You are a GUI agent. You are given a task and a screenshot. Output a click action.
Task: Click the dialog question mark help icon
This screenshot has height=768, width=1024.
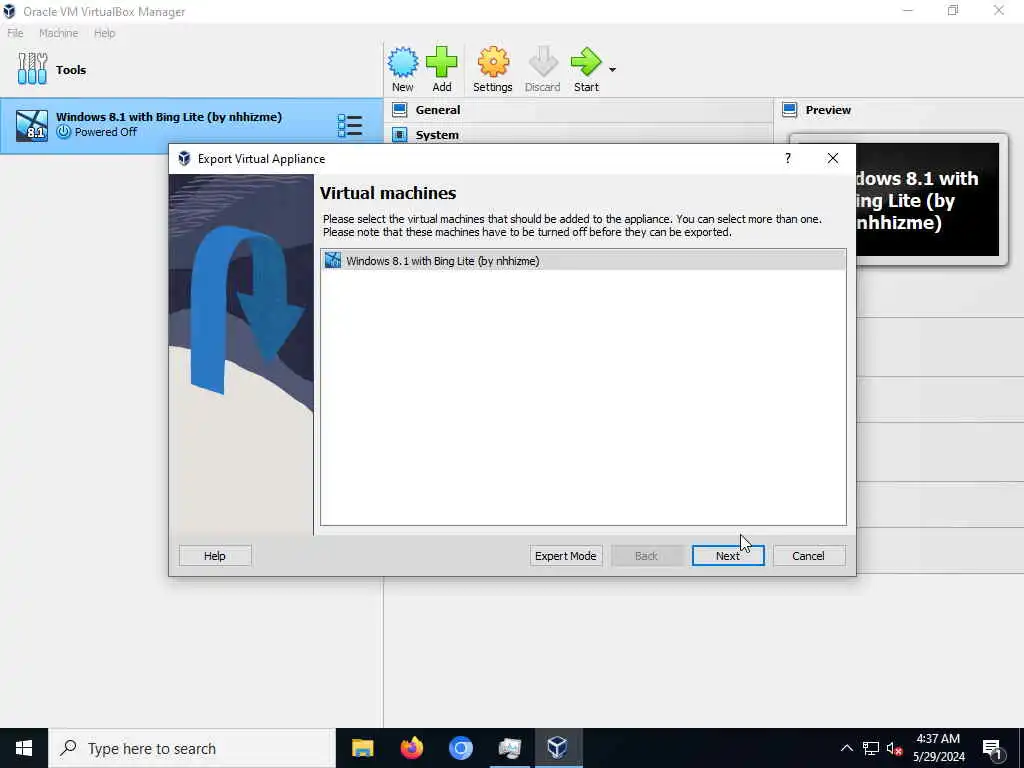[788, 158]
